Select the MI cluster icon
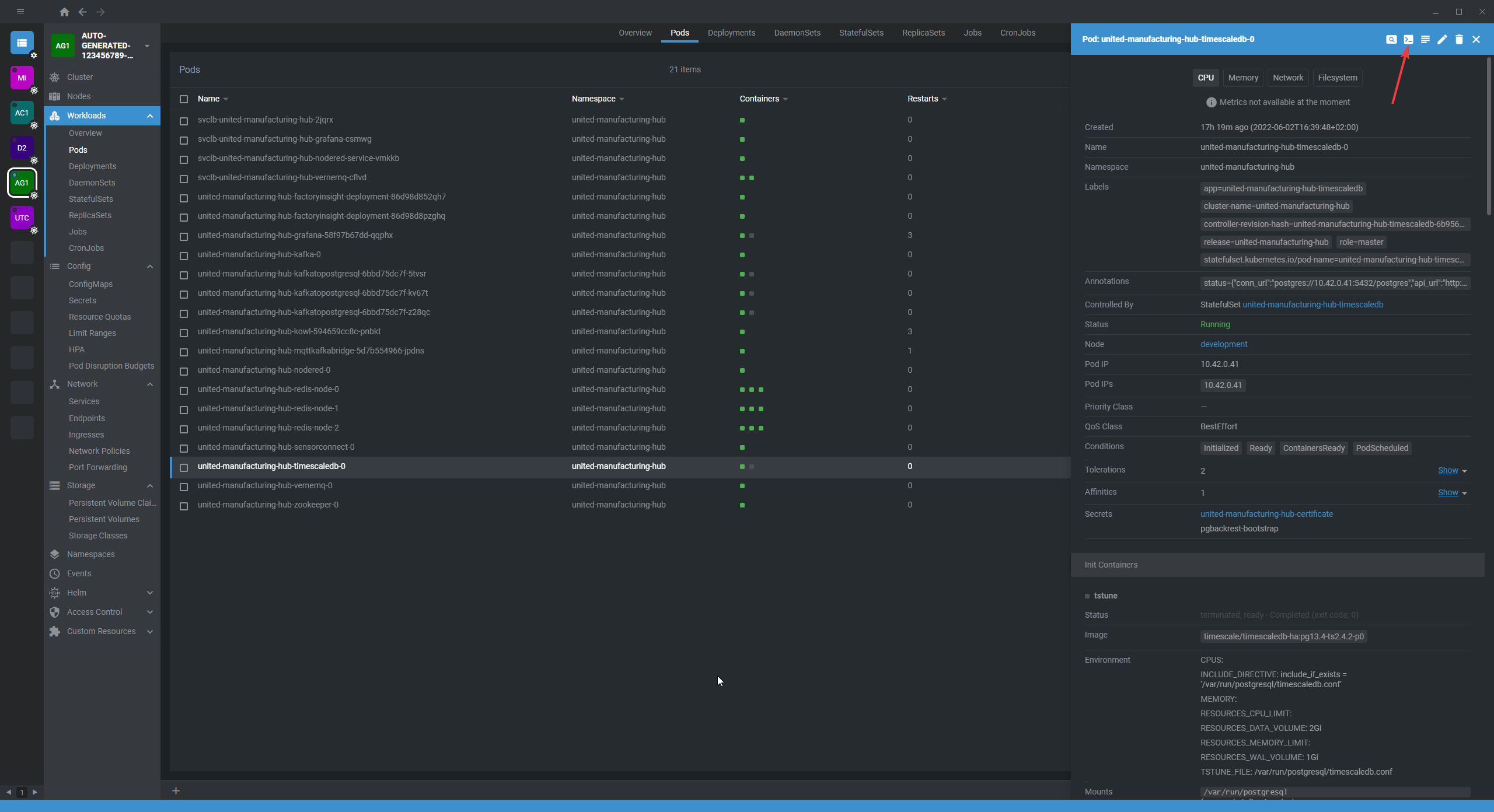This screenshot has width=1494, height=812. (x=22, y=78)
